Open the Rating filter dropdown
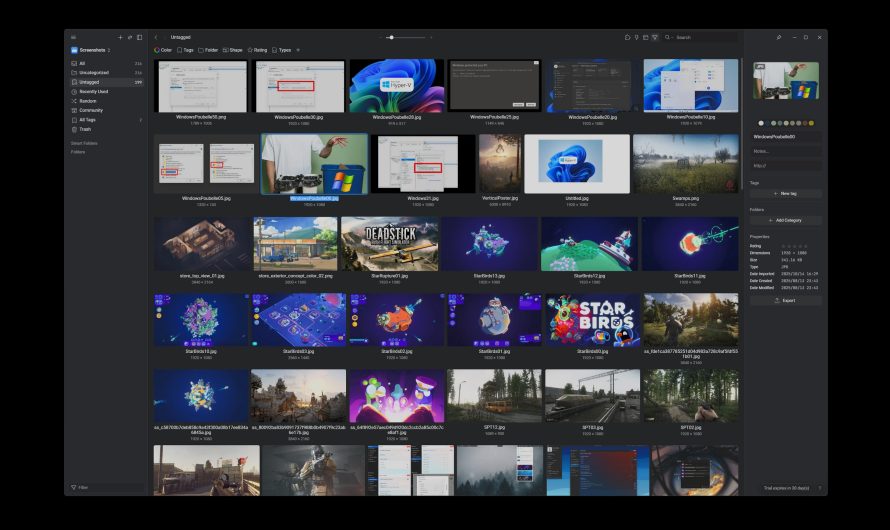 (257, 50)
